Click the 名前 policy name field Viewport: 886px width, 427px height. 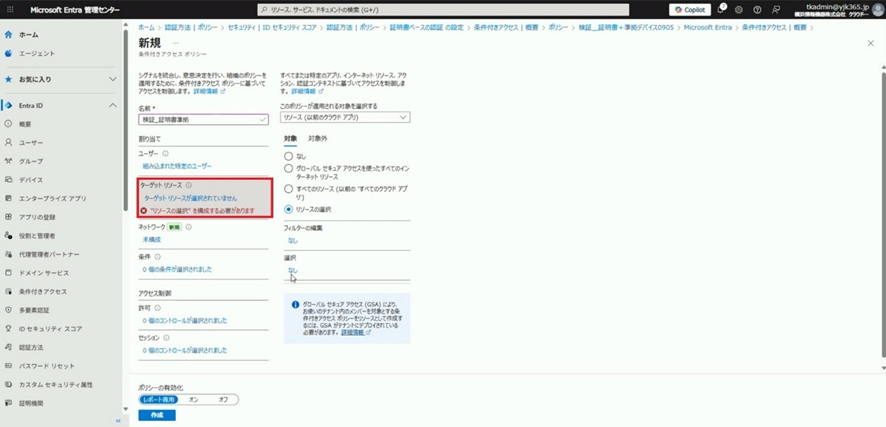[203, 119]
